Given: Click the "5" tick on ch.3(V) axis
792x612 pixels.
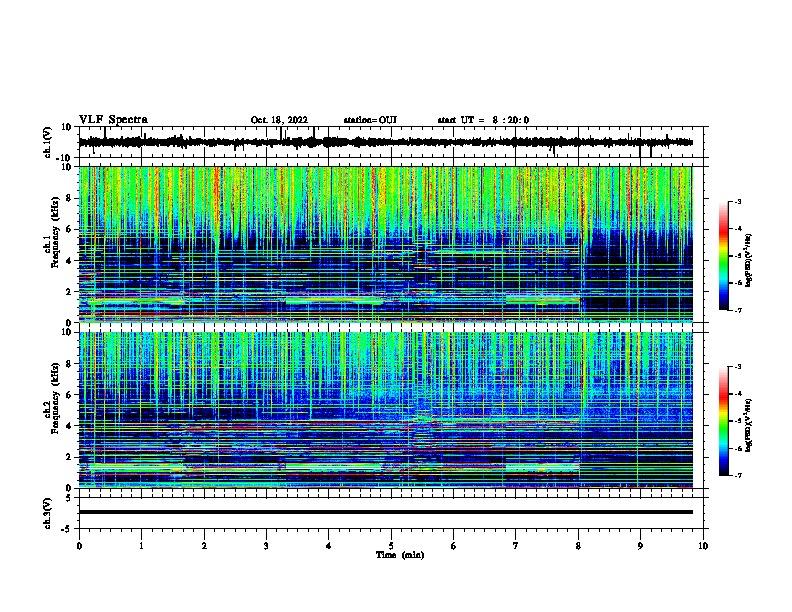Looking at the screenshot, I should pyautogui.click(x=69, y=497).
